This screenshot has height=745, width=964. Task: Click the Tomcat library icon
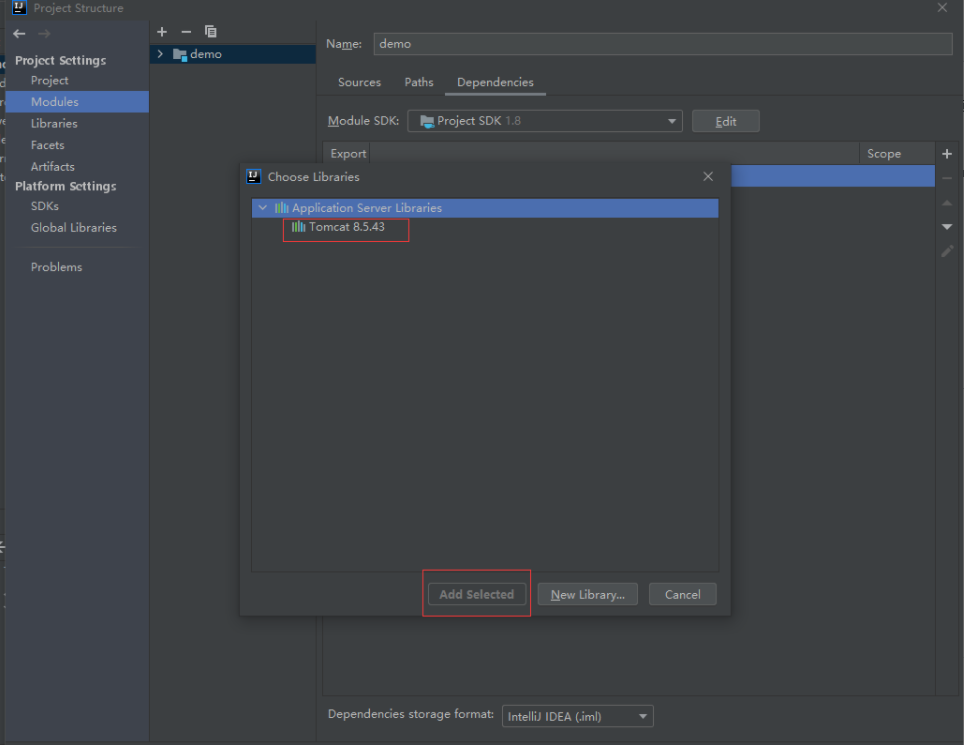tap(298, 227)
